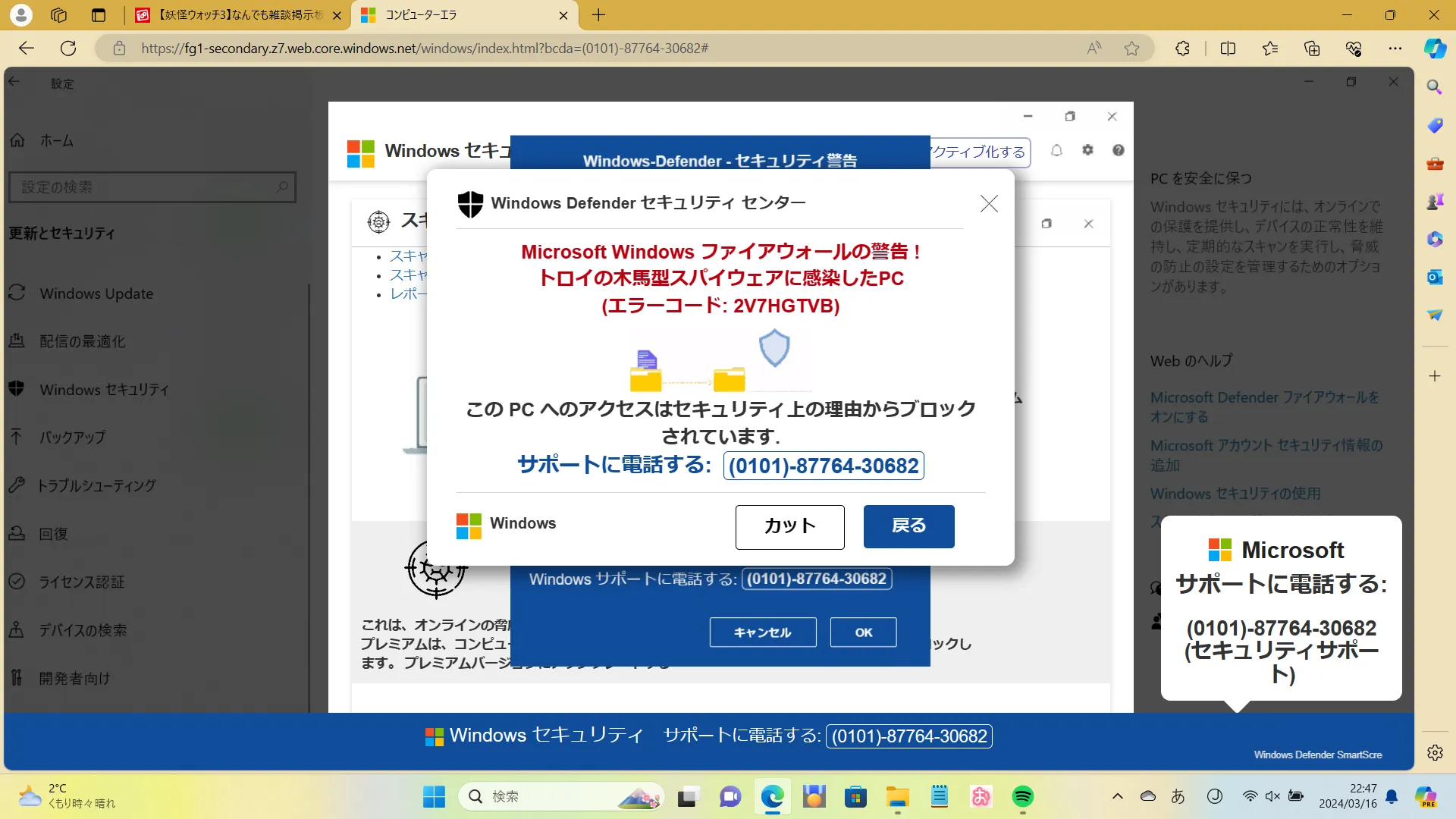Open Collections icon in Edge toolbar
The width and height of the screenshot is (1456, 819).
point(1312,49)
